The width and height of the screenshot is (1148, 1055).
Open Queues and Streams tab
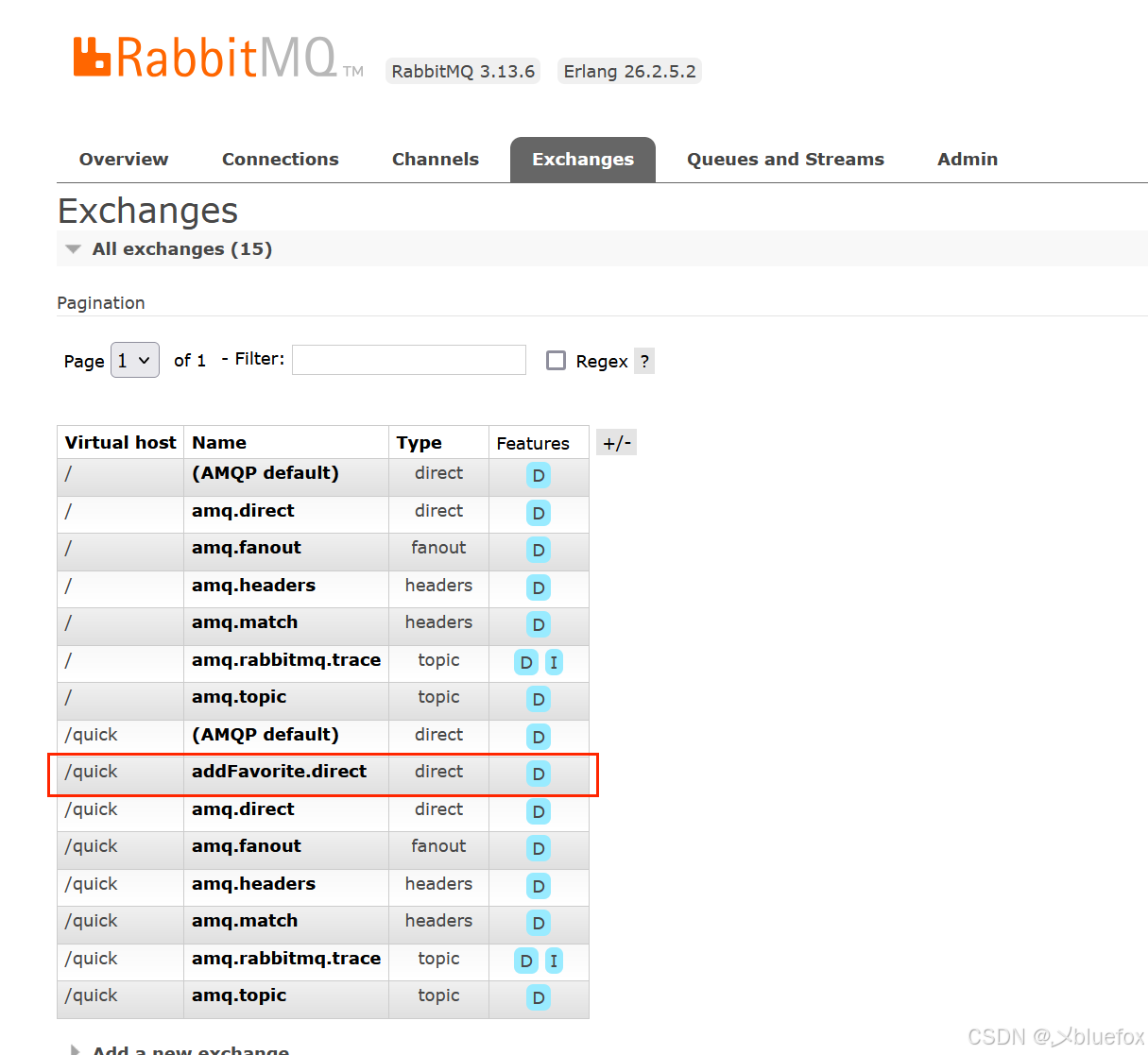click(785, 160)
